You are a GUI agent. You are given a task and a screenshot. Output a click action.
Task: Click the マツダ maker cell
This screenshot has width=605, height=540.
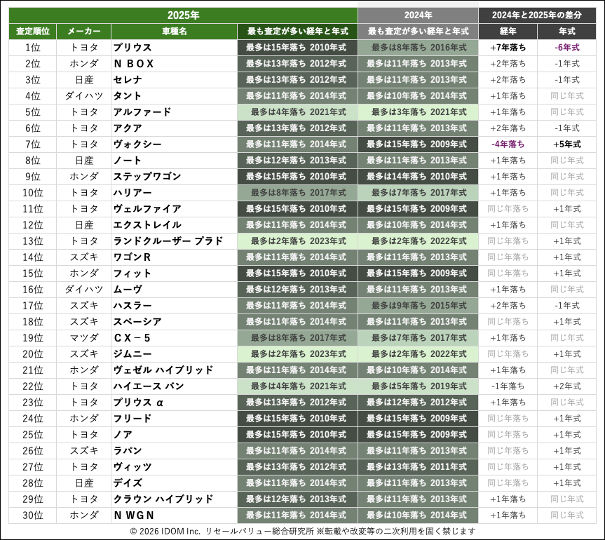[x=84, y=338]
